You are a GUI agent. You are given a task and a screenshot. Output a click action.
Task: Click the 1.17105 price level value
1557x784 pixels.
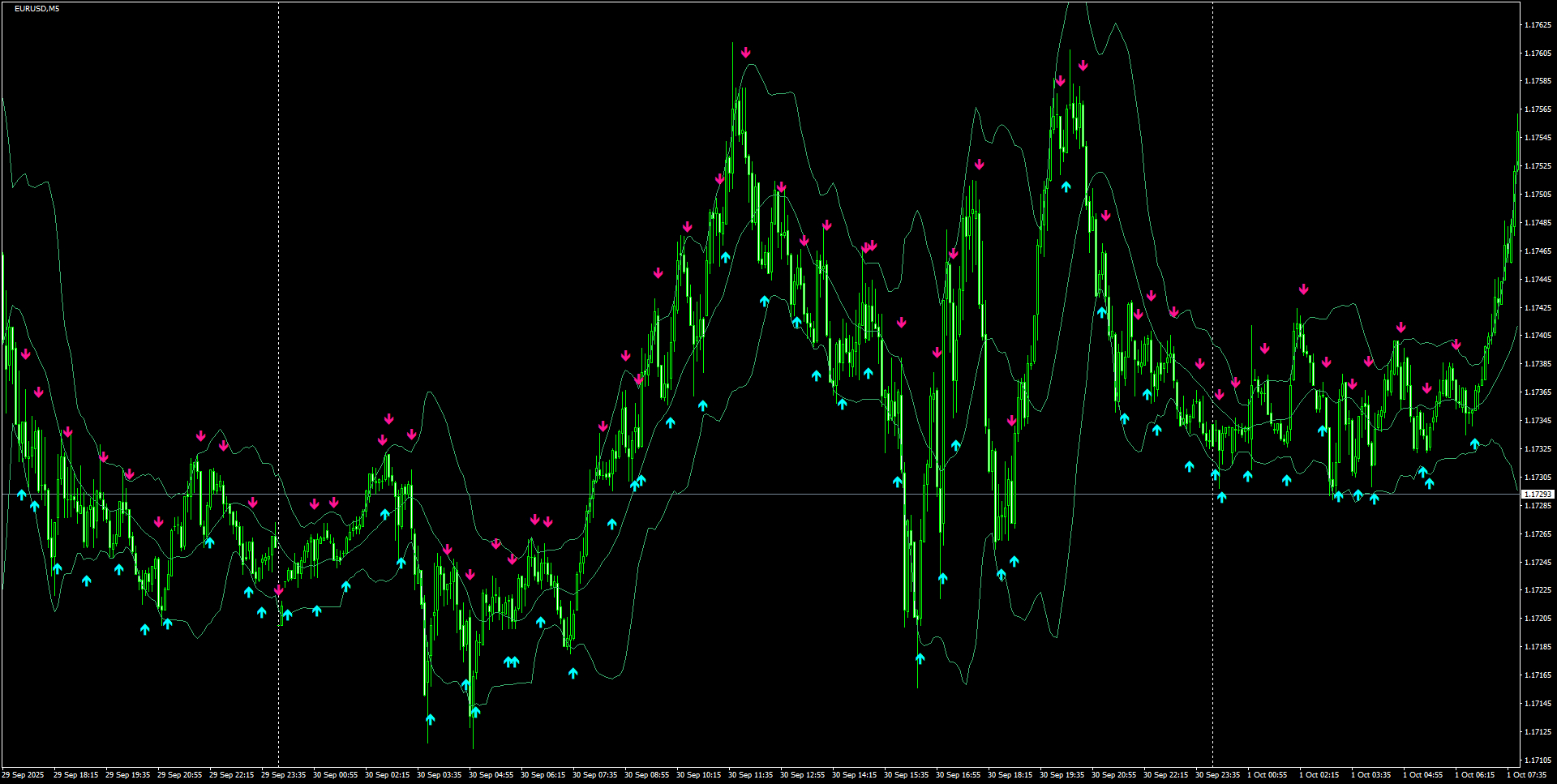click(x=1538, y=760)
